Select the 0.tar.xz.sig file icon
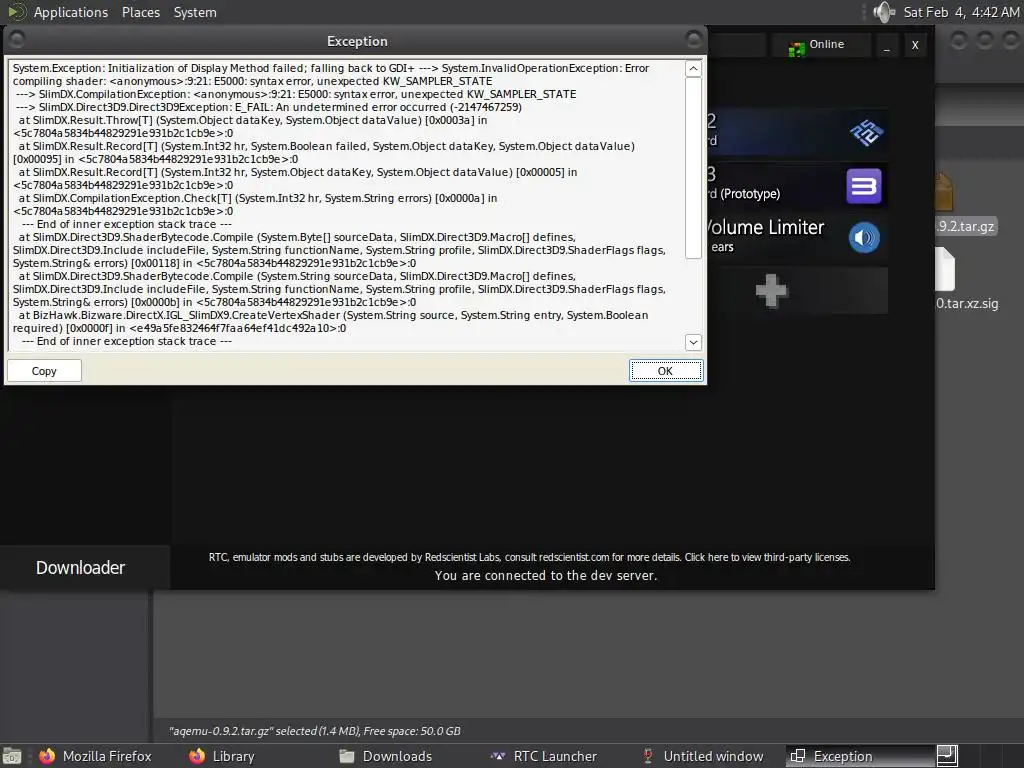 point(945,268)
